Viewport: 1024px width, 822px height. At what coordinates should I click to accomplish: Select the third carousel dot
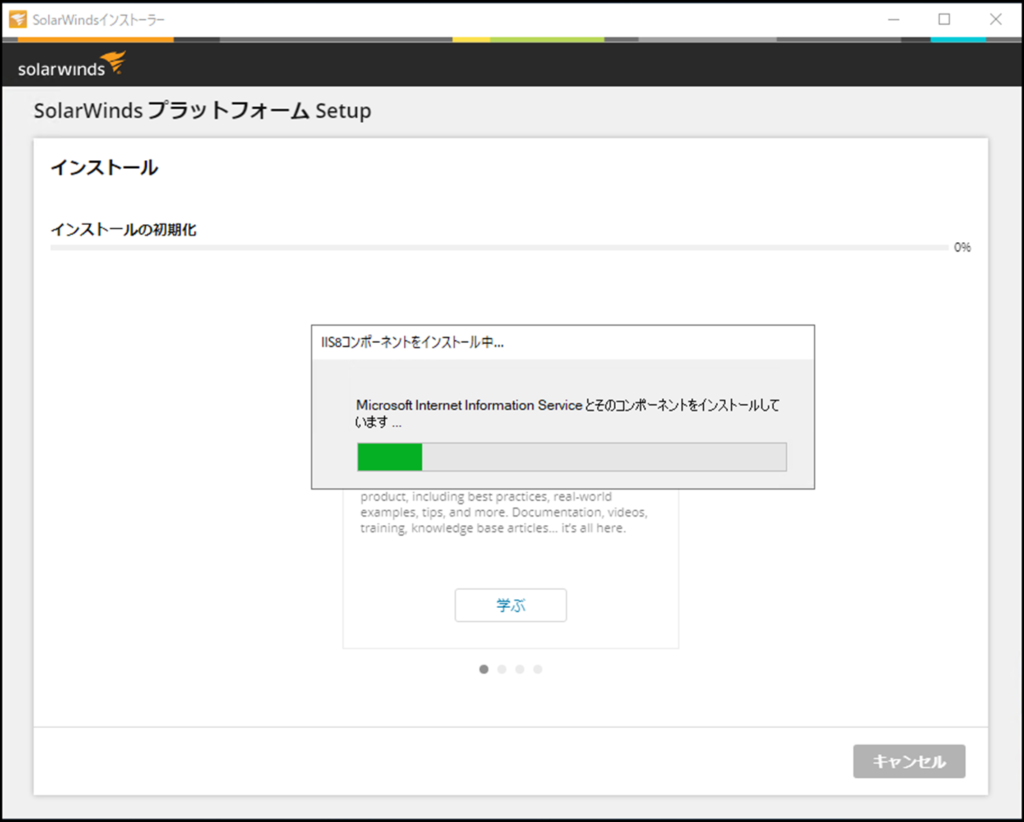click(x=520, y=669)
